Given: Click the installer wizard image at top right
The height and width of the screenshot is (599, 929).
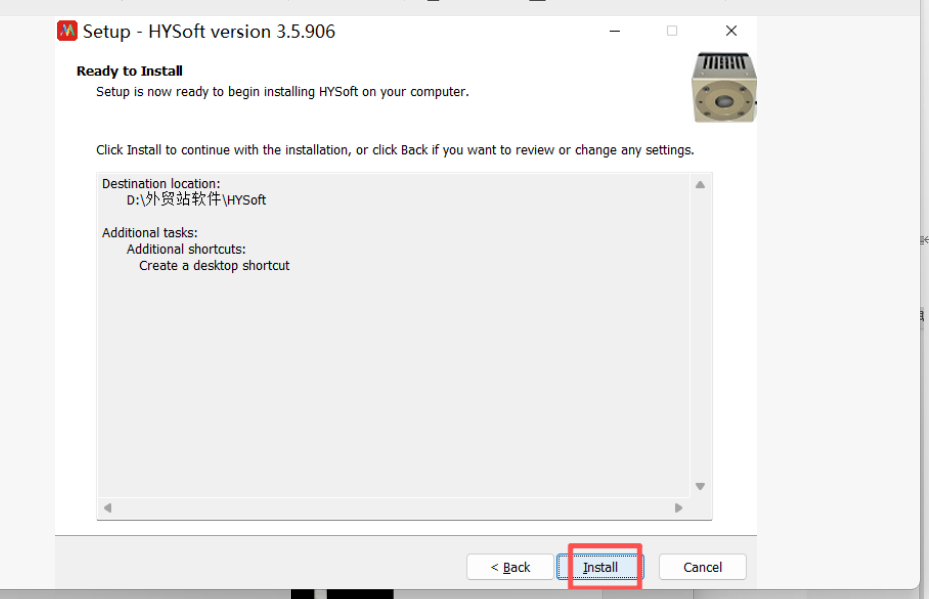Looking at the screenshot, I should (723, 86).
